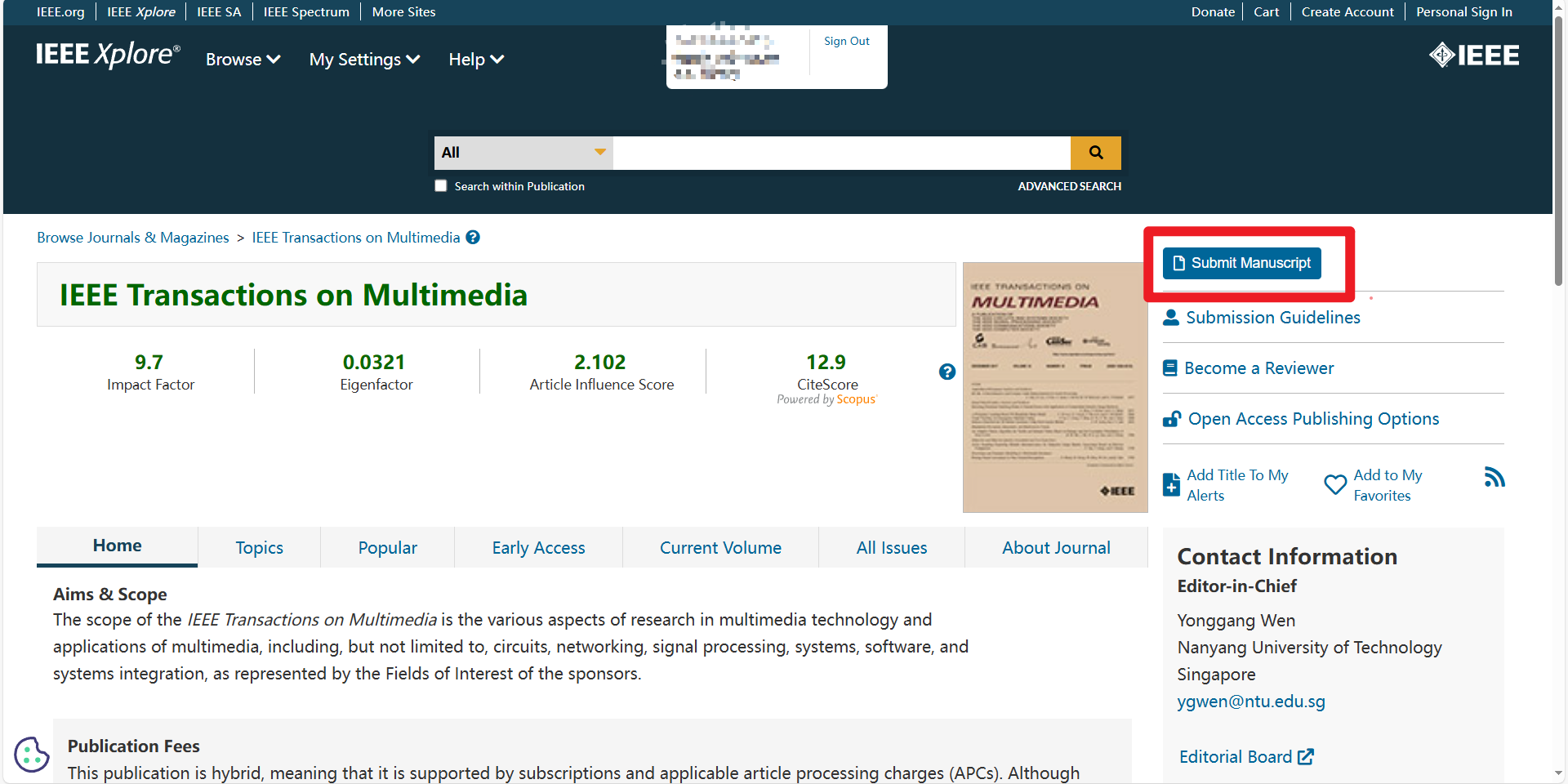Click Add to My Favorites link

pos(1388,485)
